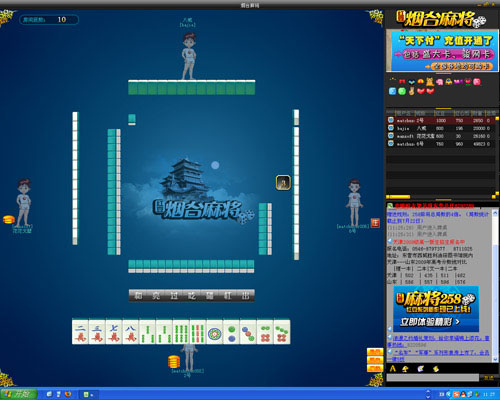Open the 麻将258 advertisement banner
500x400 pixels.
(436, 309)
